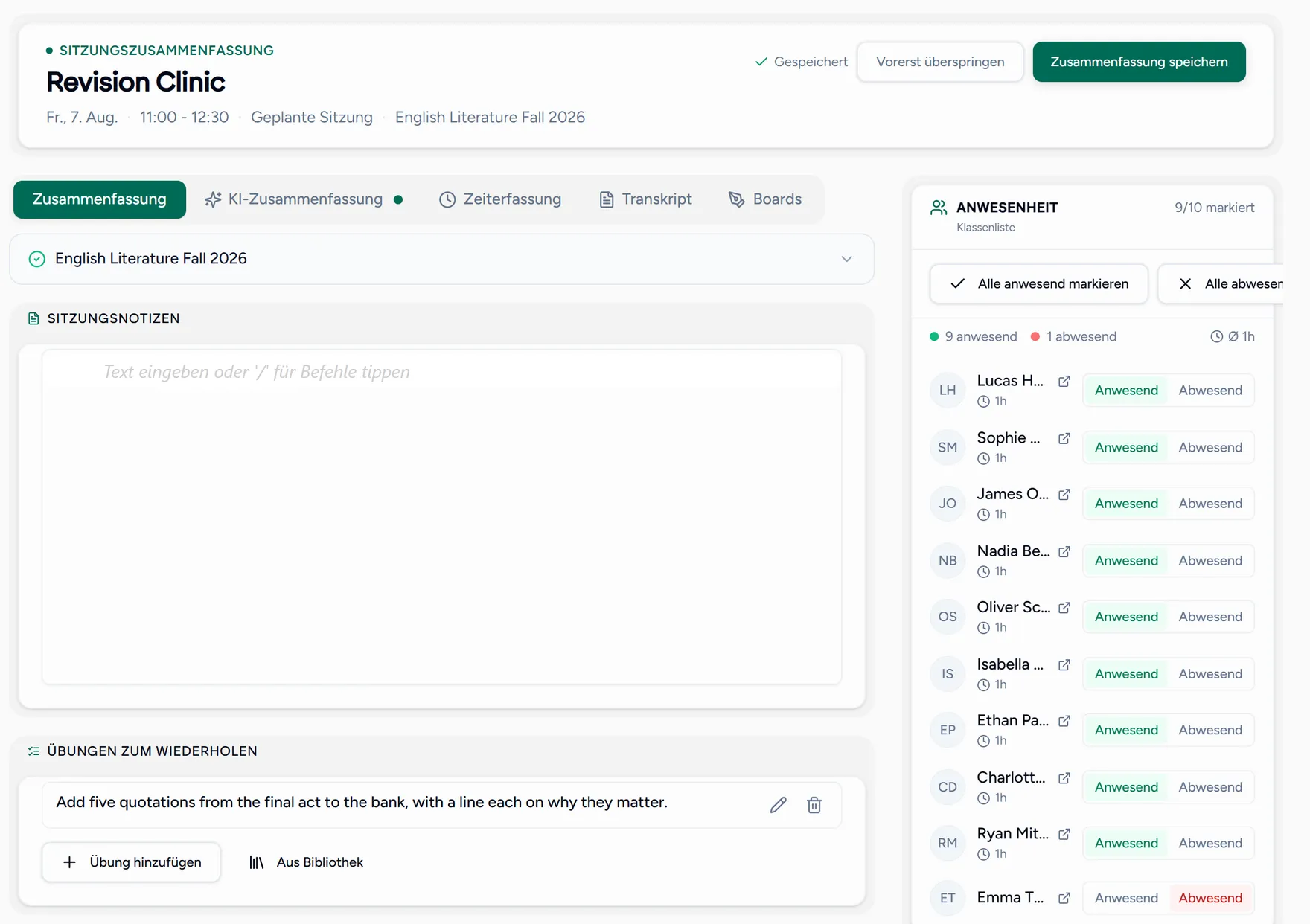The height and width of the screenshot is (924, 1310).
Task: Click Vorerst überspringen button
Action: click(x=940, y=62)
